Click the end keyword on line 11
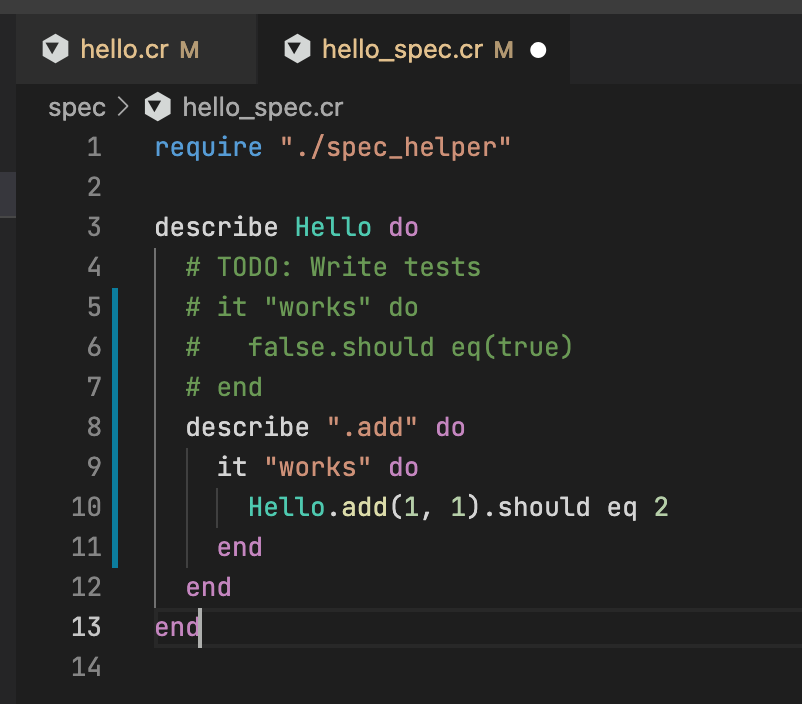802x704 pixels. point(240,547)
